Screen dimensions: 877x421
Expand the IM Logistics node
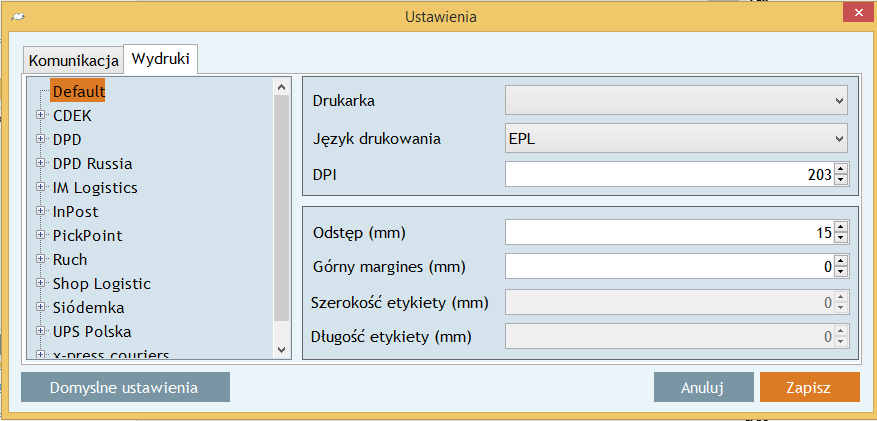coord(40,187)
